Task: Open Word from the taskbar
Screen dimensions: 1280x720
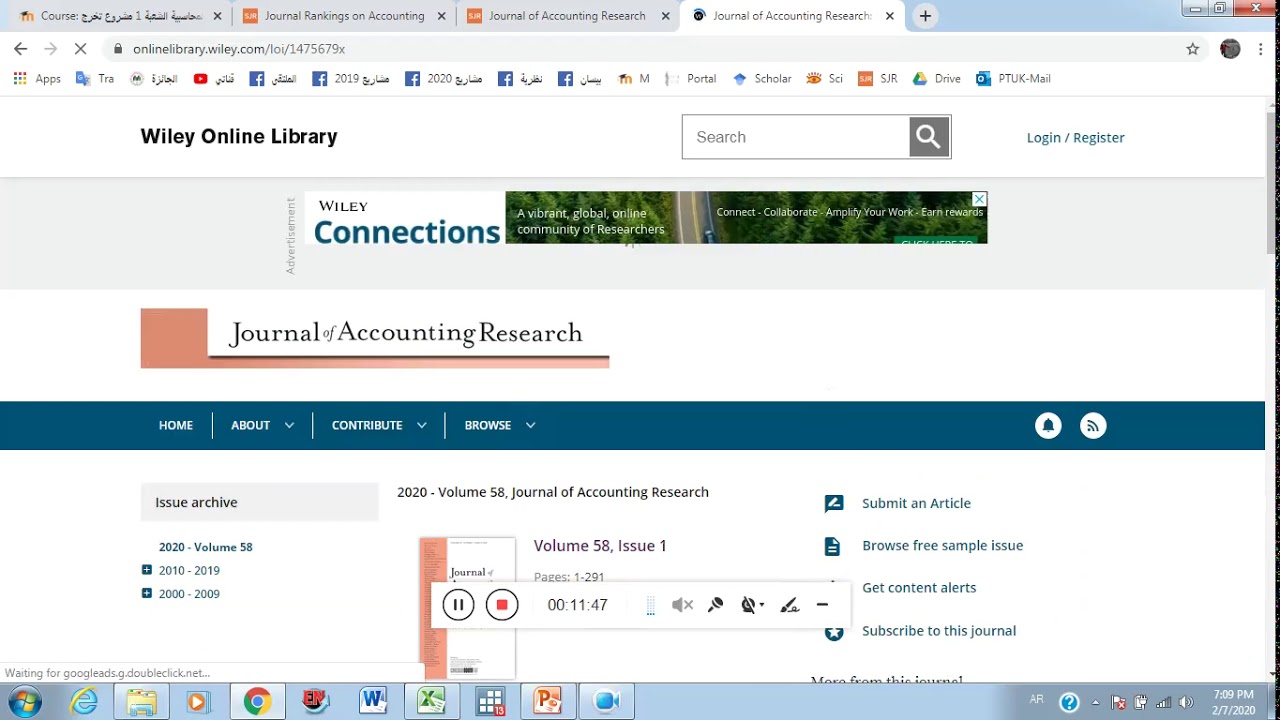Action: (374, 702)
